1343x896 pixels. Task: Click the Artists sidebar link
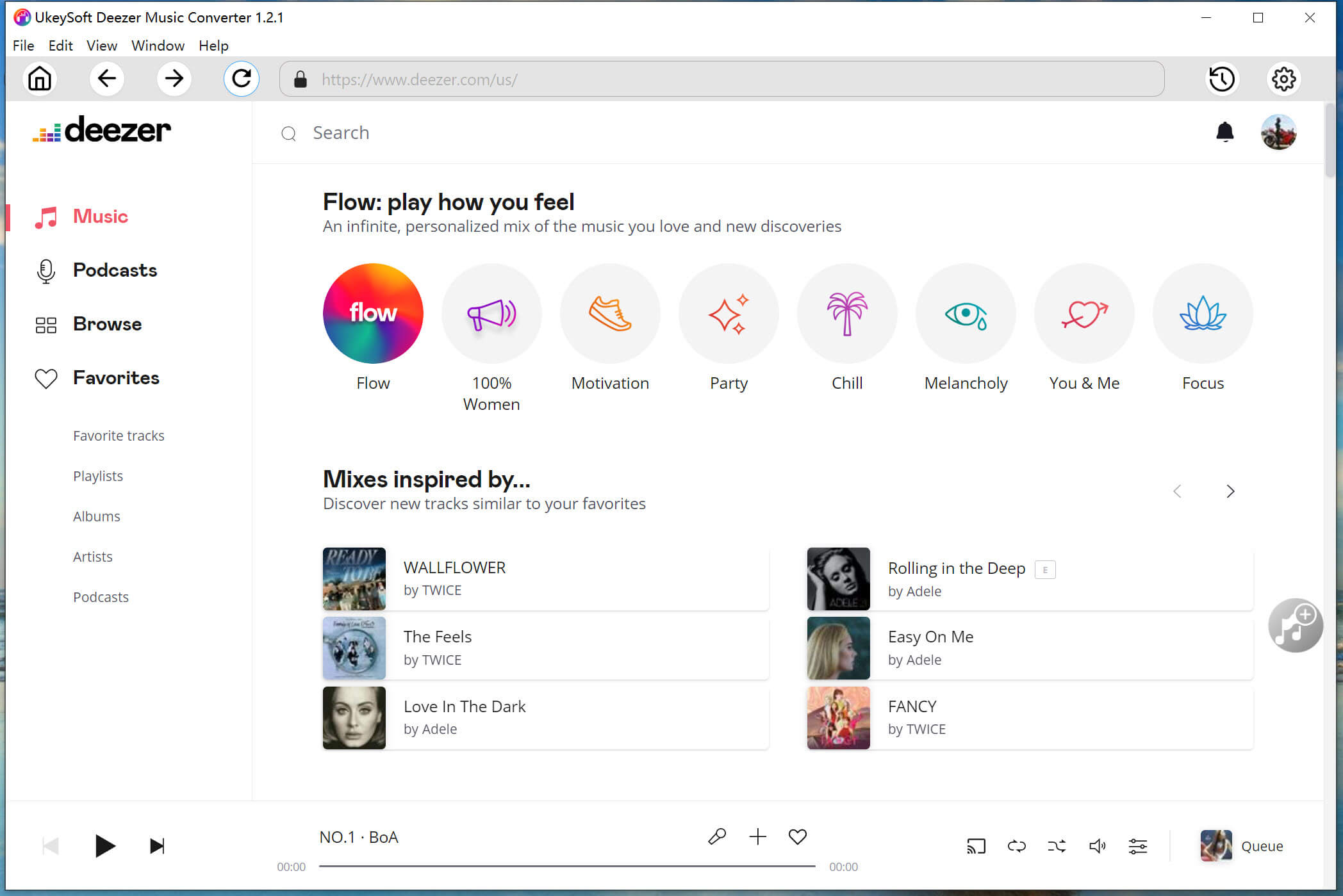[x=94, y=556]
